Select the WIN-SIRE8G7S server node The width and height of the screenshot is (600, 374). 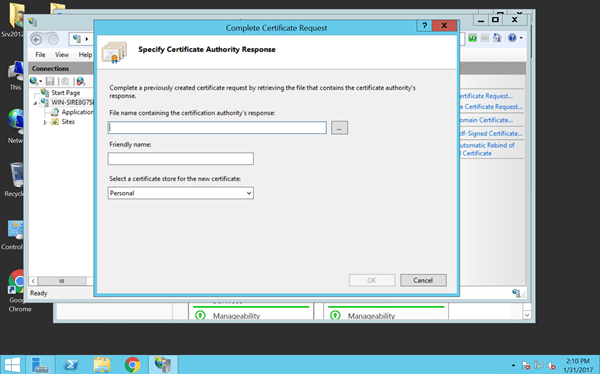tap(72, 102)
